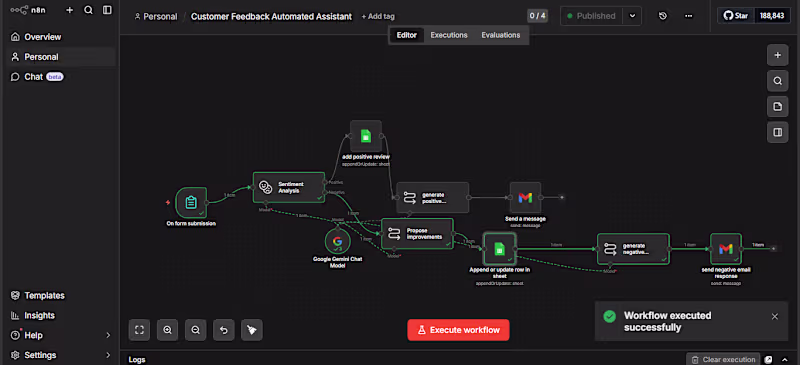Click the undo/reset zoom button
This screenshot has width=800, height=365.
click(x=223, y=330)
